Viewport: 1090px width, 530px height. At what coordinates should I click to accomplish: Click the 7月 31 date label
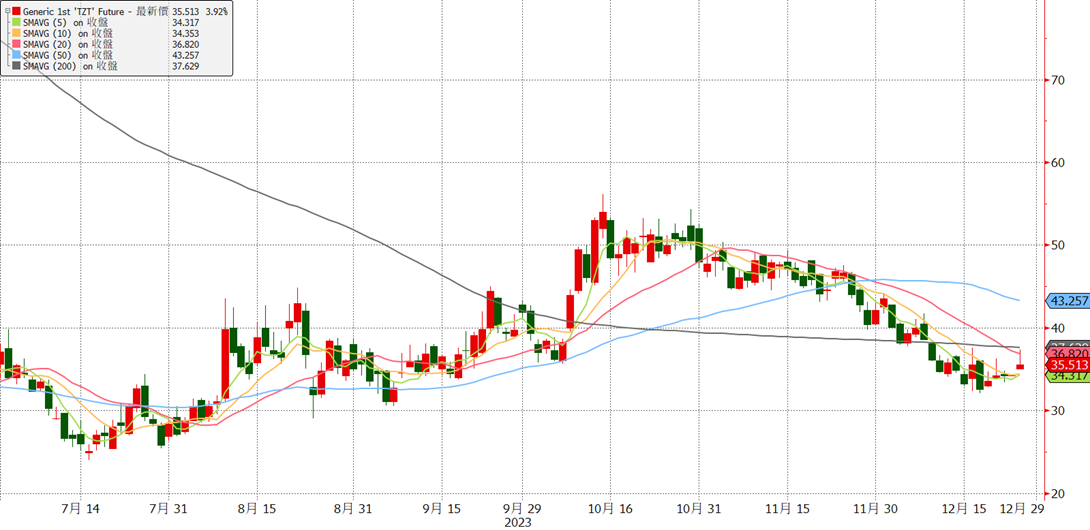pyautogui.click(x=169, y=510)
